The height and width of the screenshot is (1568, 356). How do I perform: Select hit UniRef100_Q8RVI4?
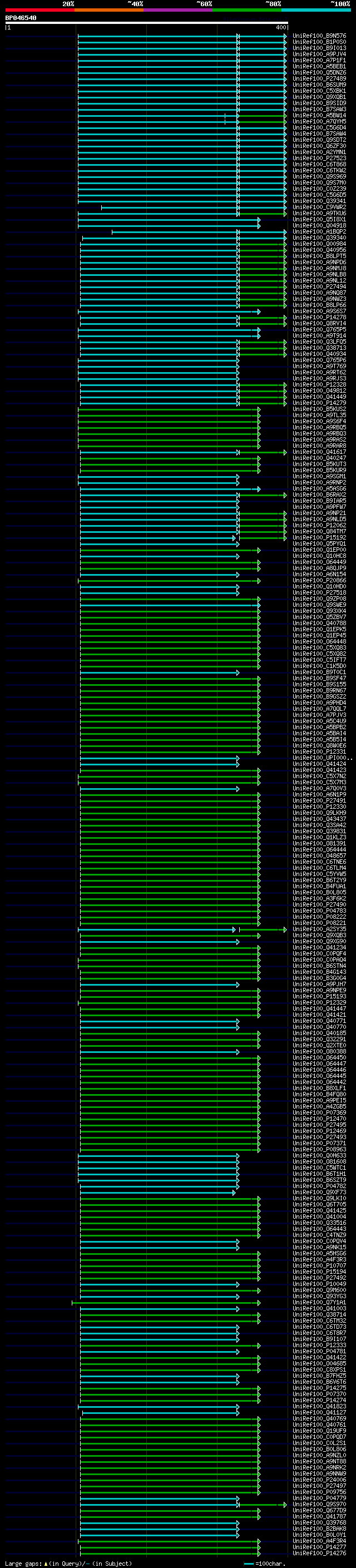[x=319, y=323]
